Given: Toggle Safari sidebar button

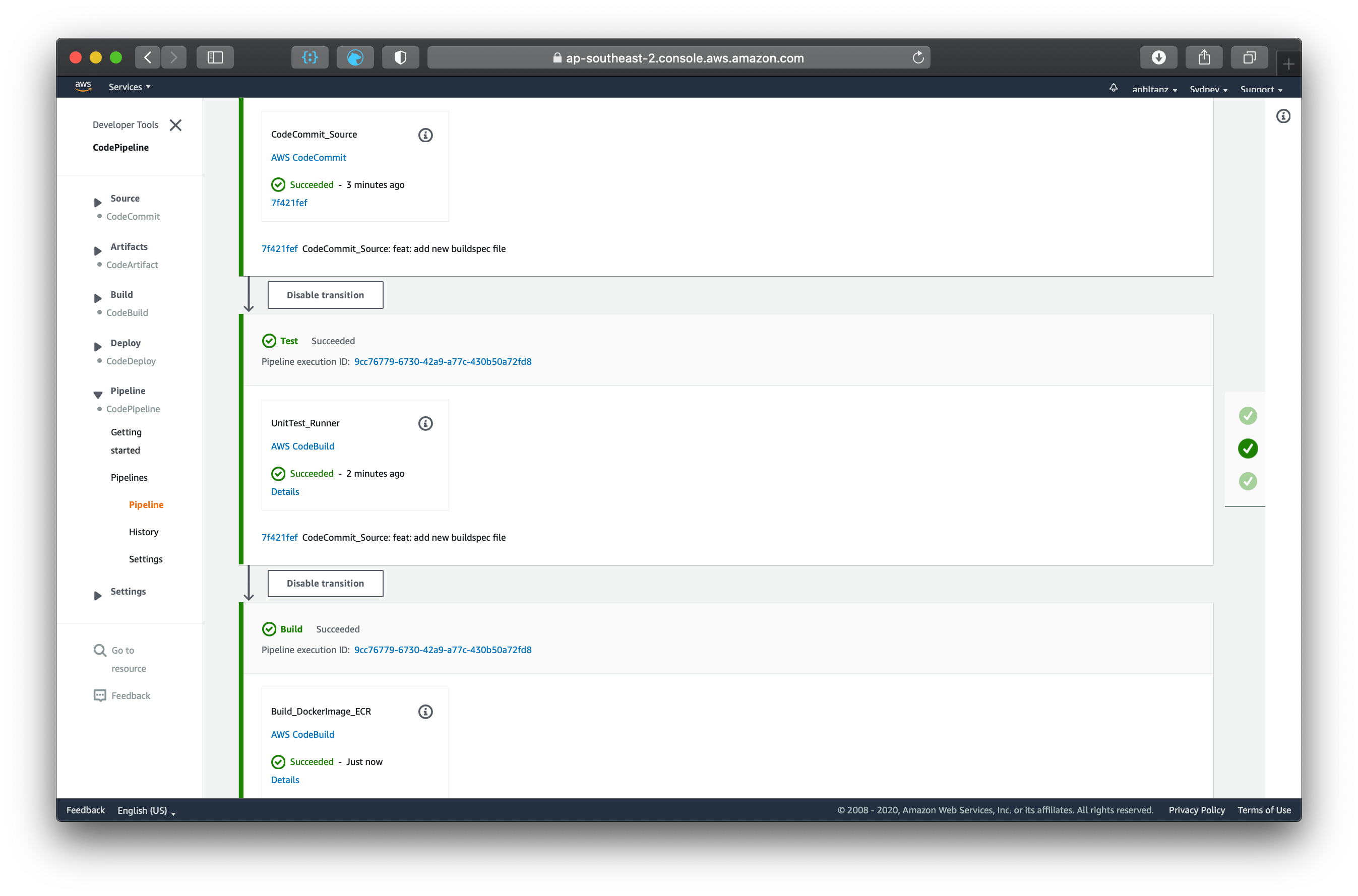Looking at the screenshot, I should pos(215,58).
